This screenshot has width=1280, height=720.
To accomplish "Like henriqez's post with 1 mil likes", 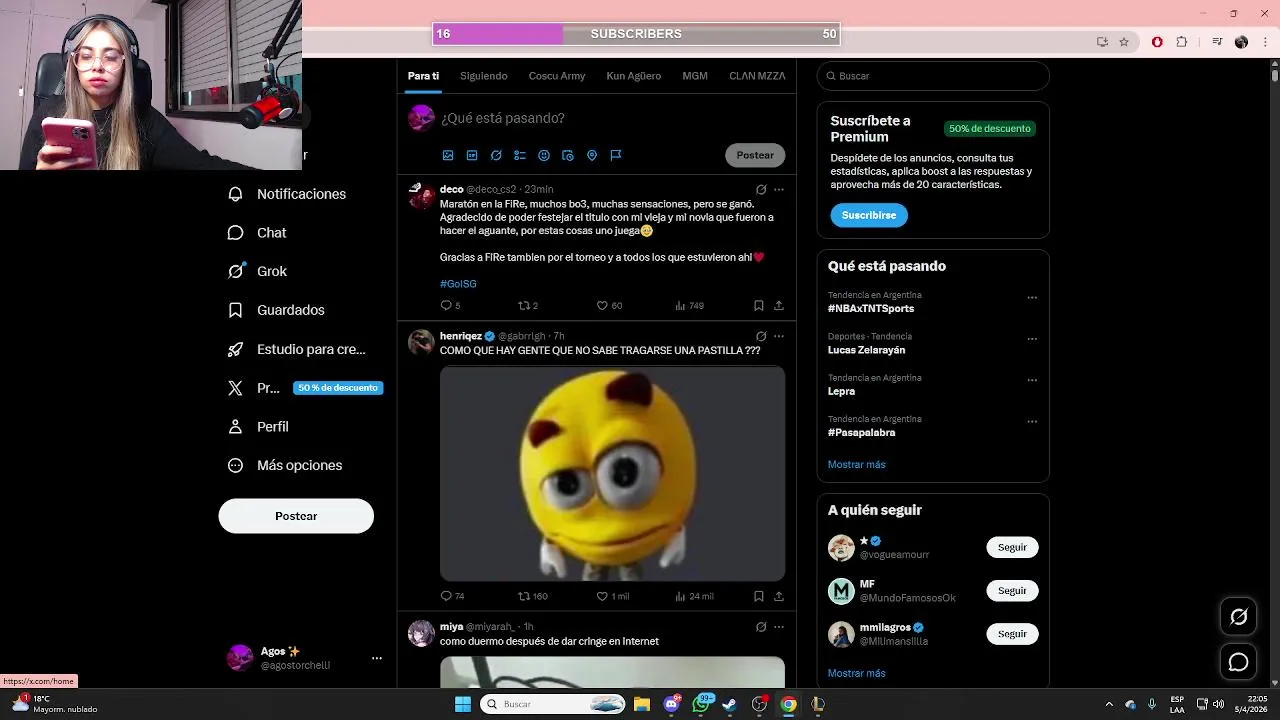I will (x=602, y=596).
